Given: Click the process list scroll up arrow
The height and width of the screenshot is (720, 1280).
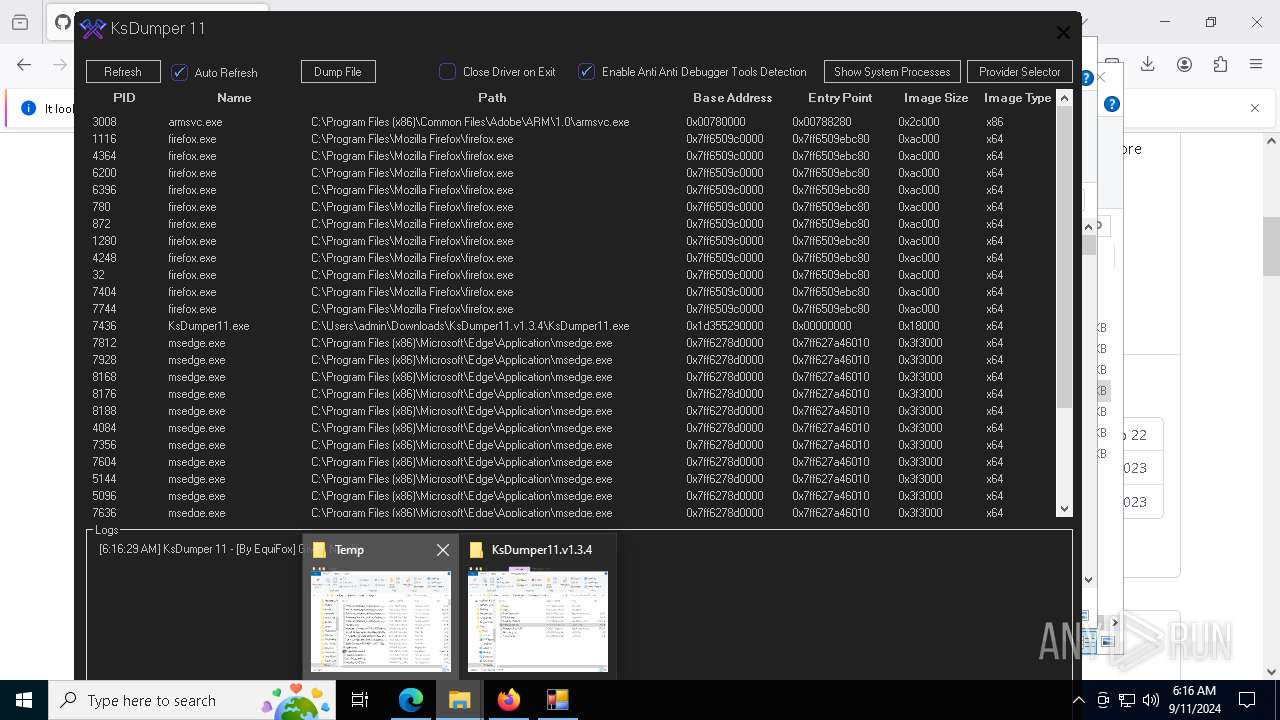Looking at the screenshot, I should (x=1064, y=98).
